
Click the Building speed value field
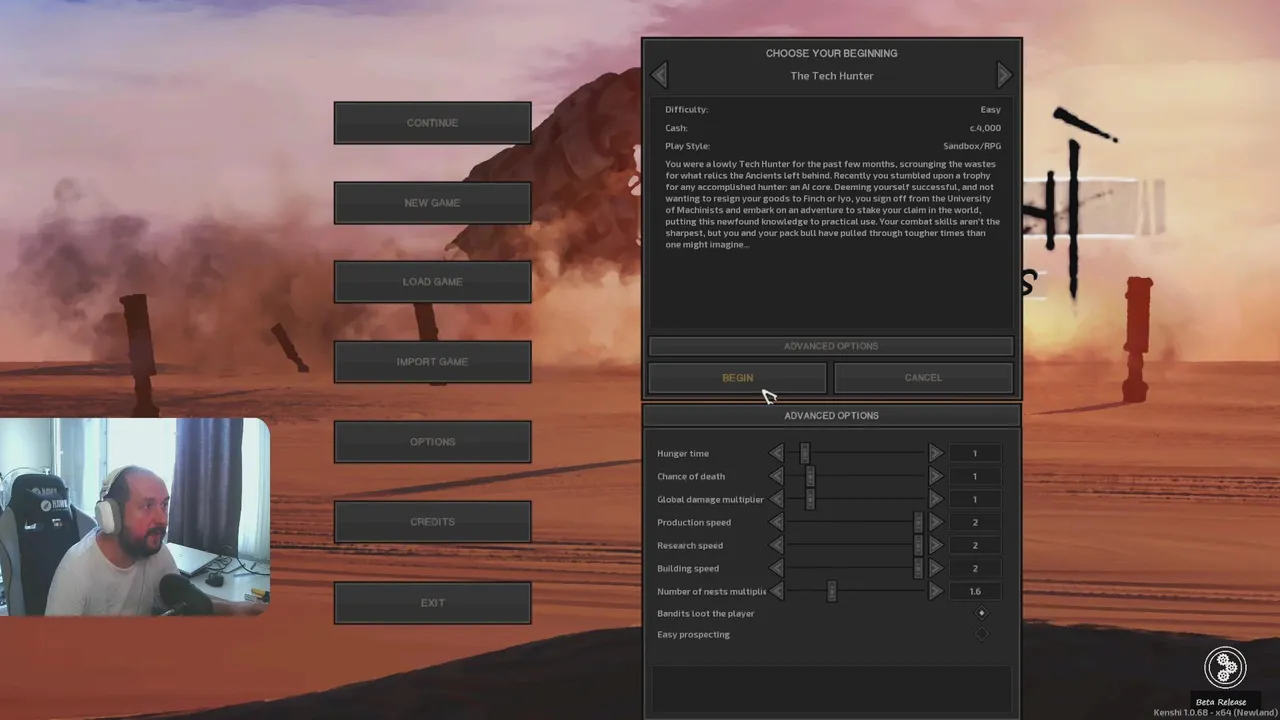975,568
